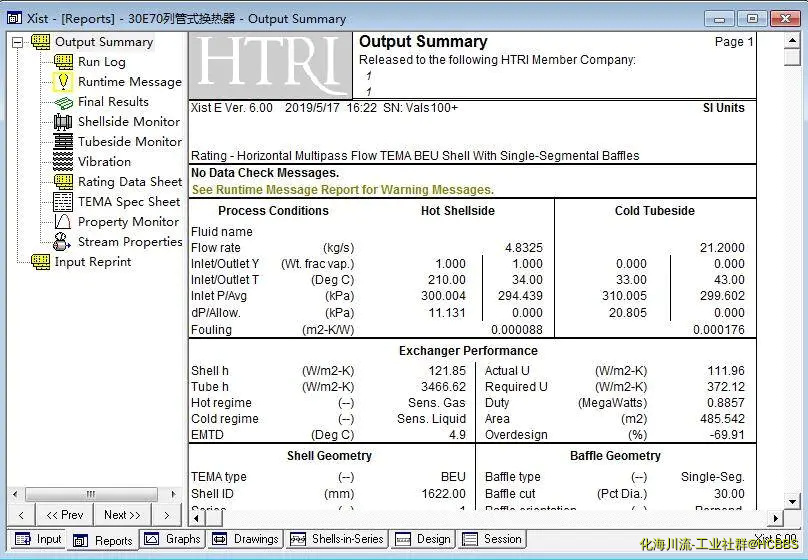Screen dimensions: 808x560
Task: Click the single left arrow navigation button
Action: click(21, 515)
